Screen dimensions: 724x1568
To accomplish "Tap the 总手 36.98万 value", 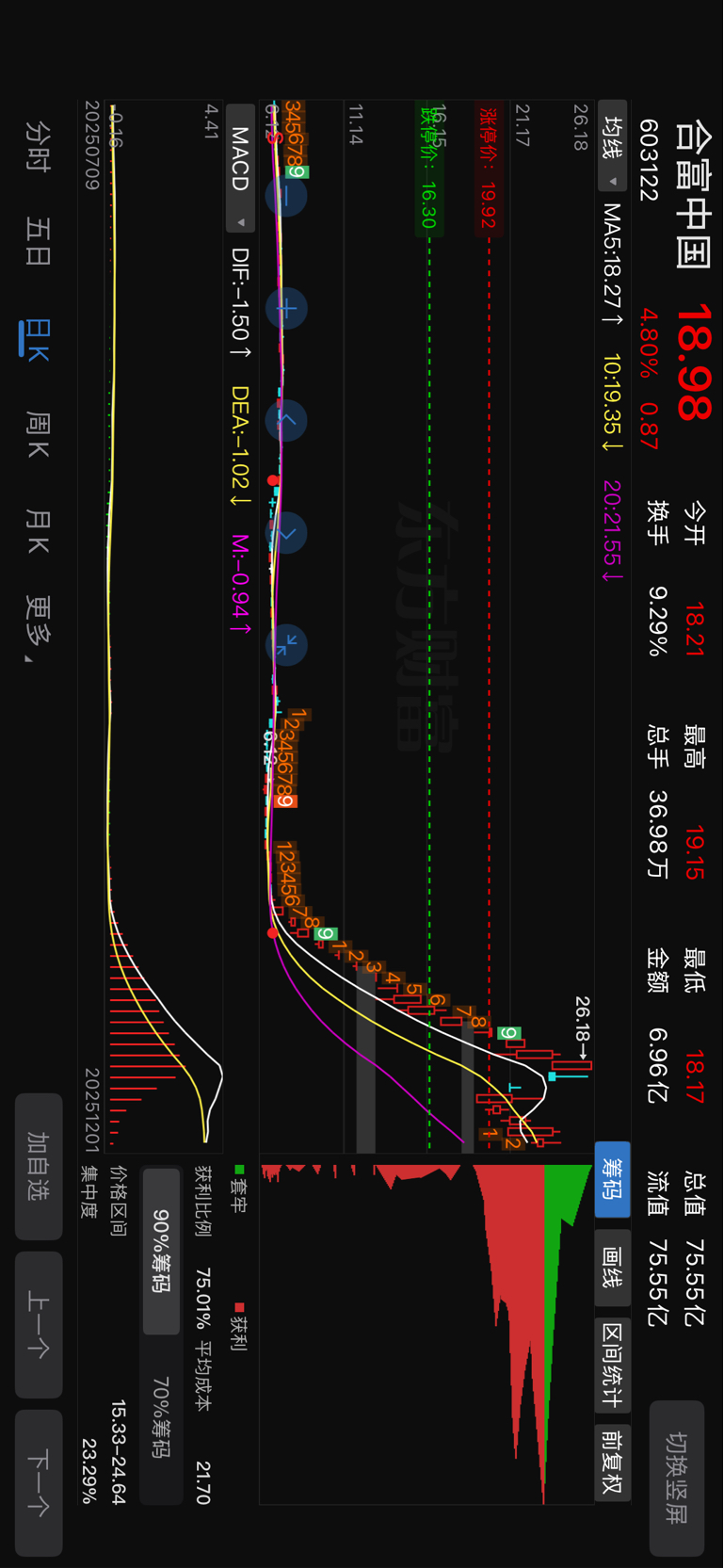I will 658,834.
